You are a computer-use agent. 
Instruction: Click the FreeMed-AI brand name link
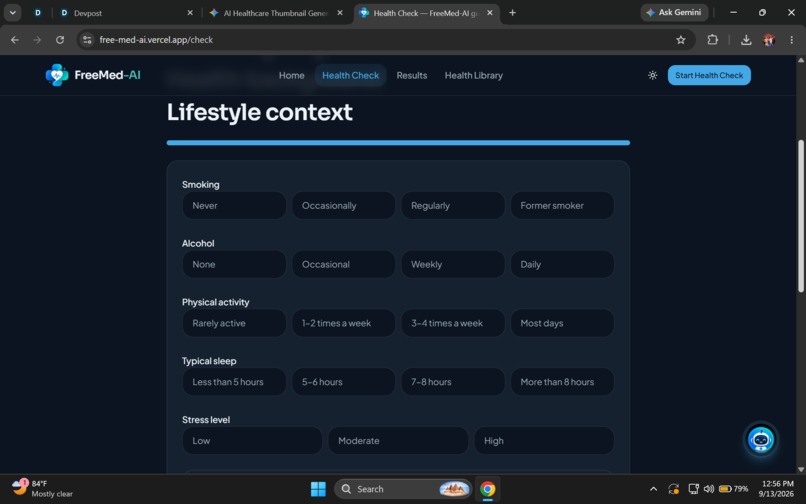point(107,75)
